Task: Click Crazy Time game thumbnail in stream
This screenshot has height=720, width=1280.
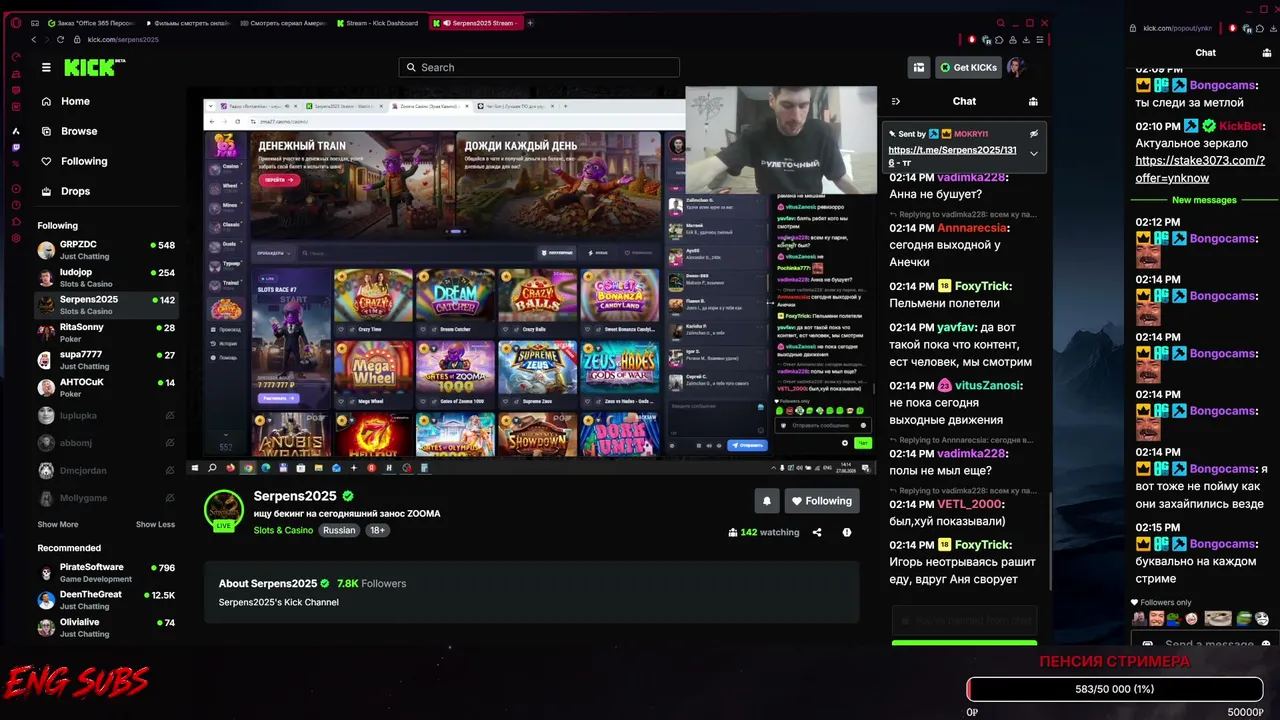Action: pyautogui.click(x=372, y=296)
